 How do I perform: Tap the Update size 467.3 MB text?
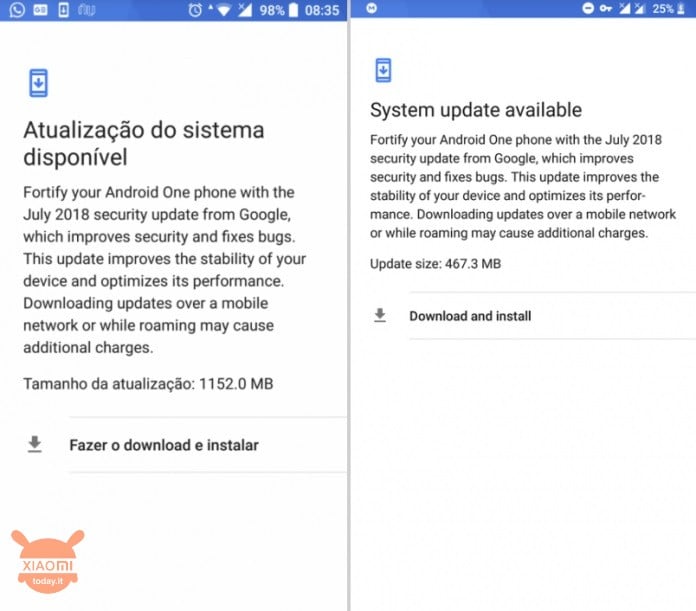[x=435, y=264]
